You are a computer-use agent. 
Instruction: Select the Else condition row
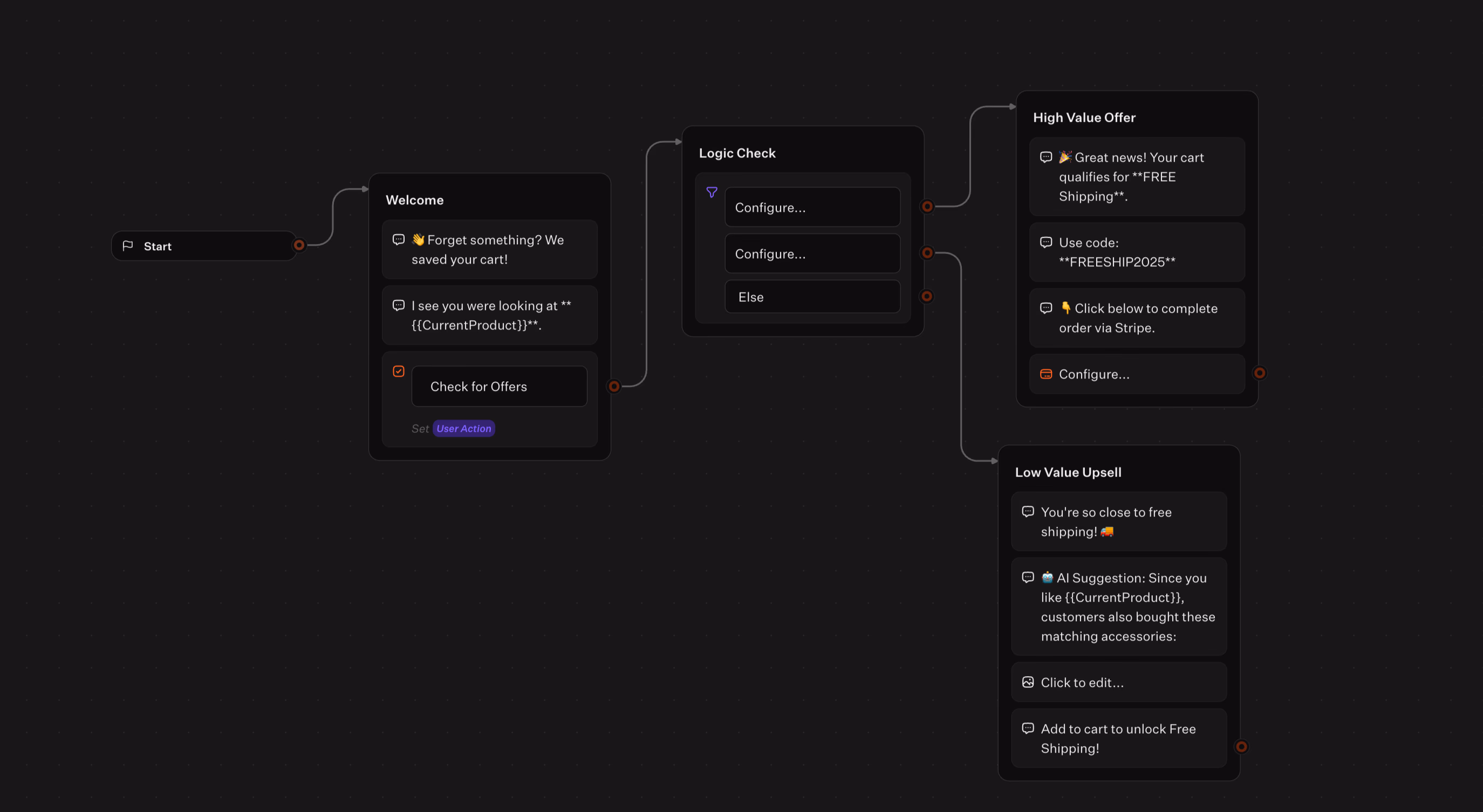tap(812, 297)
